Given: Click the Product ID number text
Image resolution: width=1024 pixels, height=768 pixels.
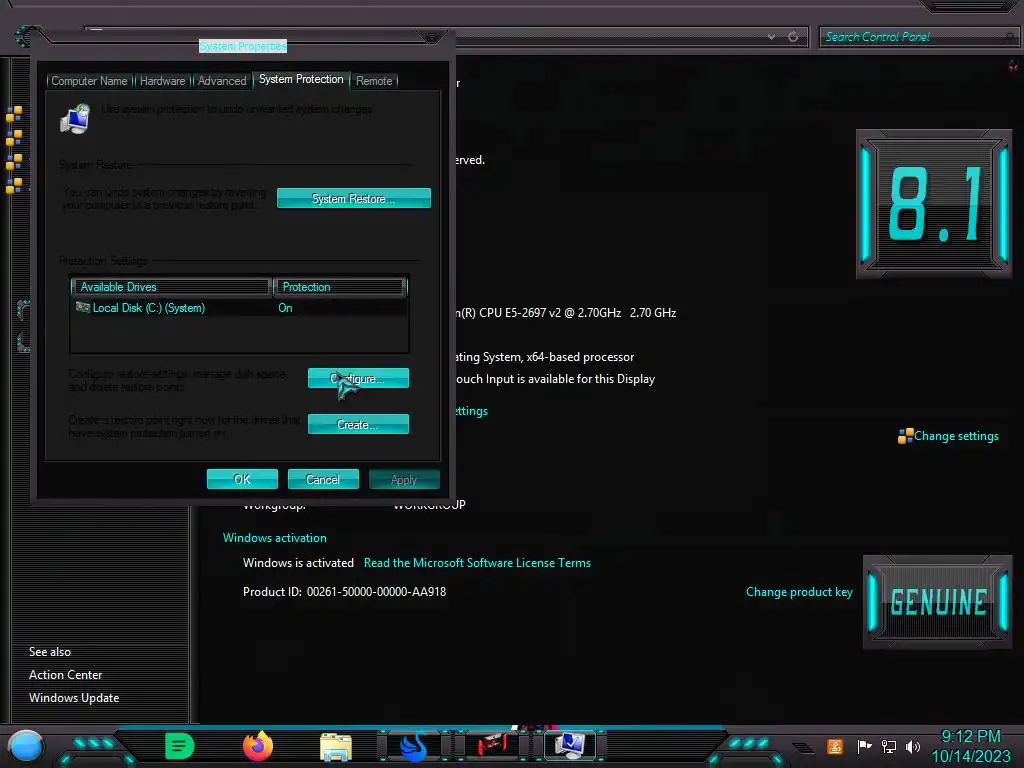Looking at the screenshot, I should (376, 592).
